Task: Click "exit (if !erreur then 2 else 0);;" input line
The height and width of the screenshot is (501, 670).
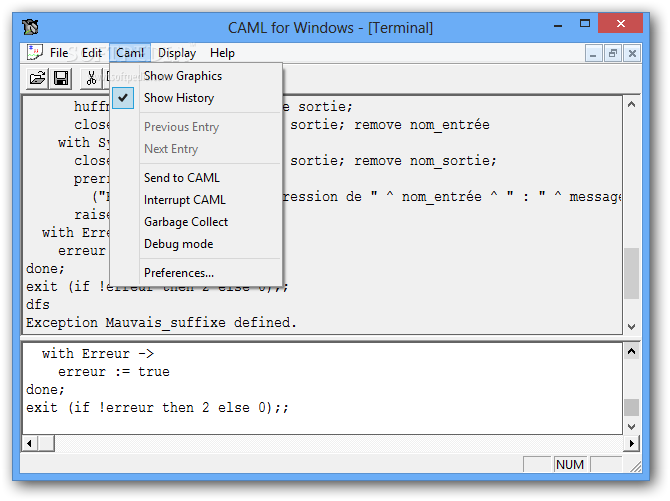Action: pyautogui.click(x=157, y=408)
